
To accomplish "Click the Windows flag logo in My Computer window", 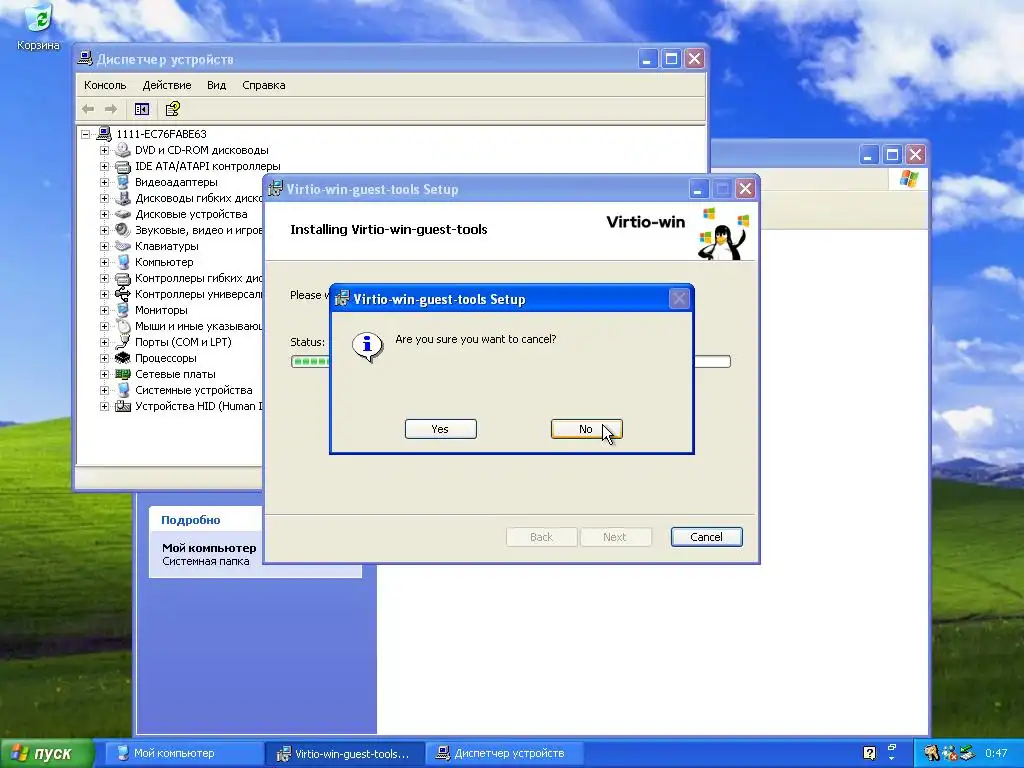I will (x=909, y=179).
